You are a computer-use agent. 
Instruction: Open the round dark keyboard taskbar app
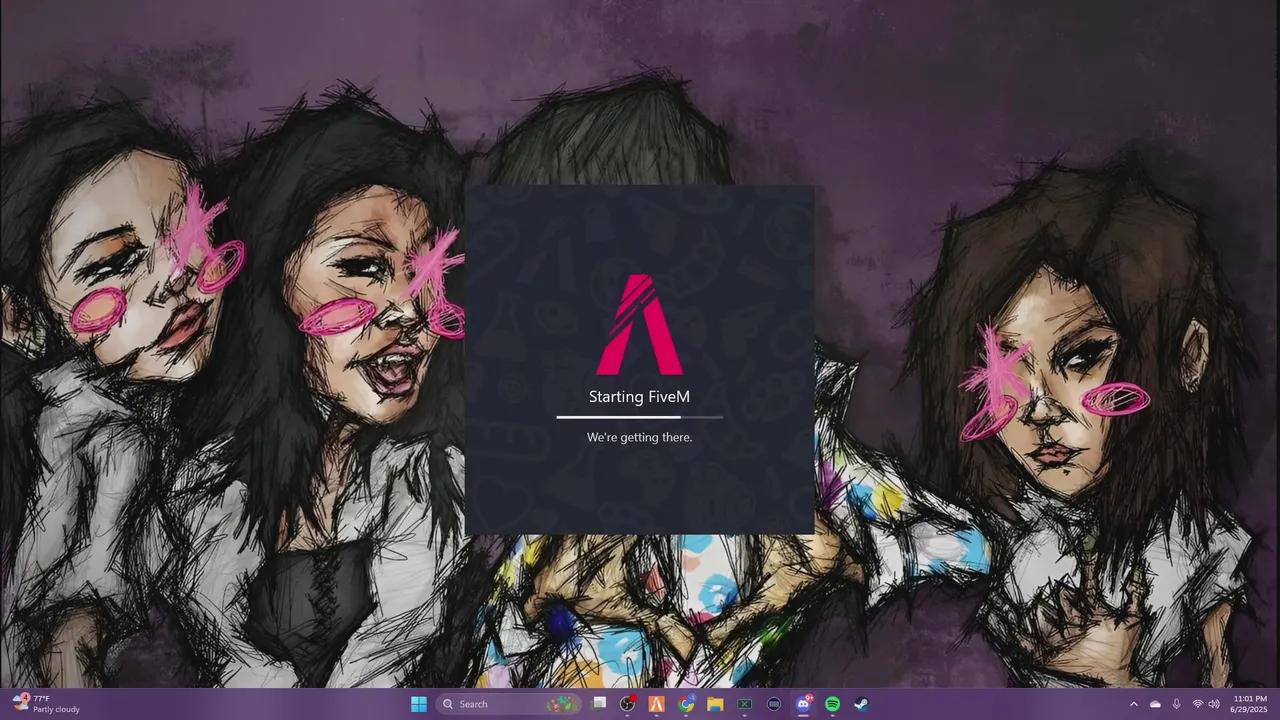pos(774,704)
